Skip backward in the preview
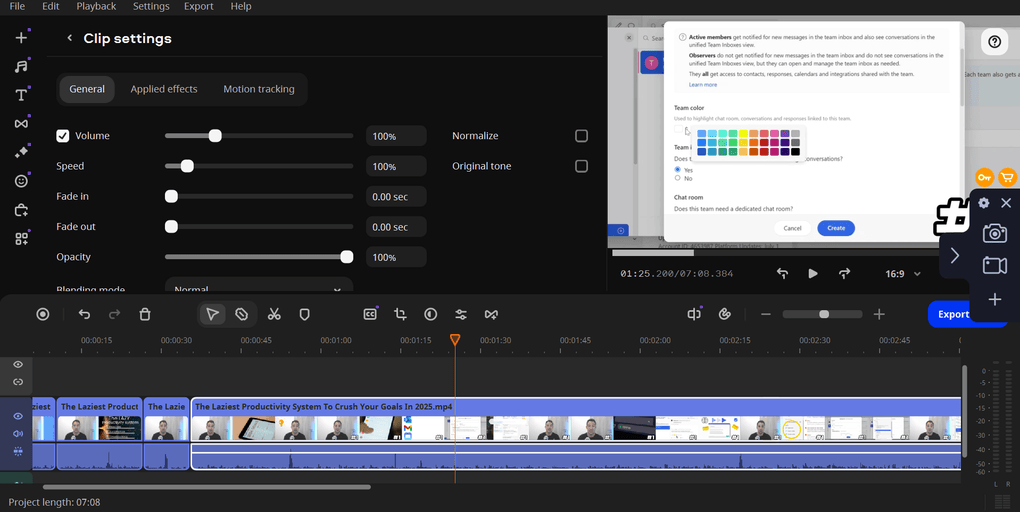 coord(783,274)
